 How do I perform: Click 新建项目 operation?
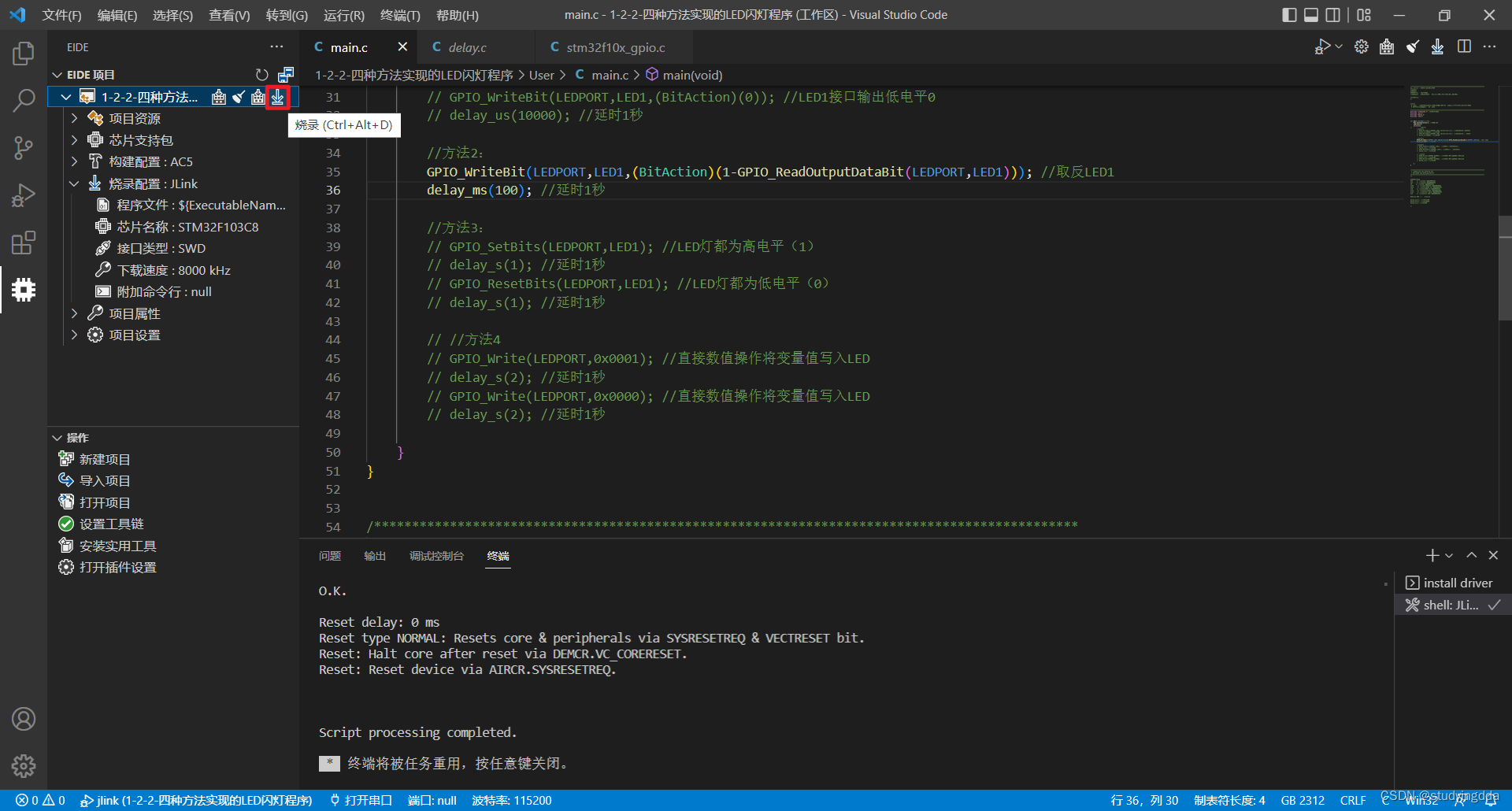[x=105, y=459]
